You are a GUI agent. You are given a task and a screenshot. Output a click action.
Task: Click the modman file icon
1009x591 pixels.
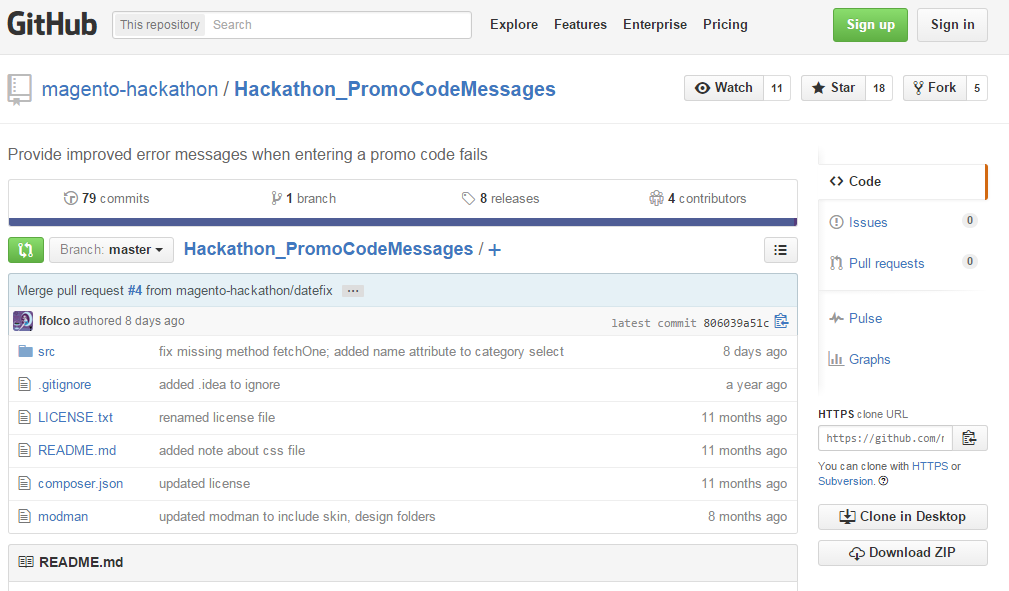click(24, 516)
